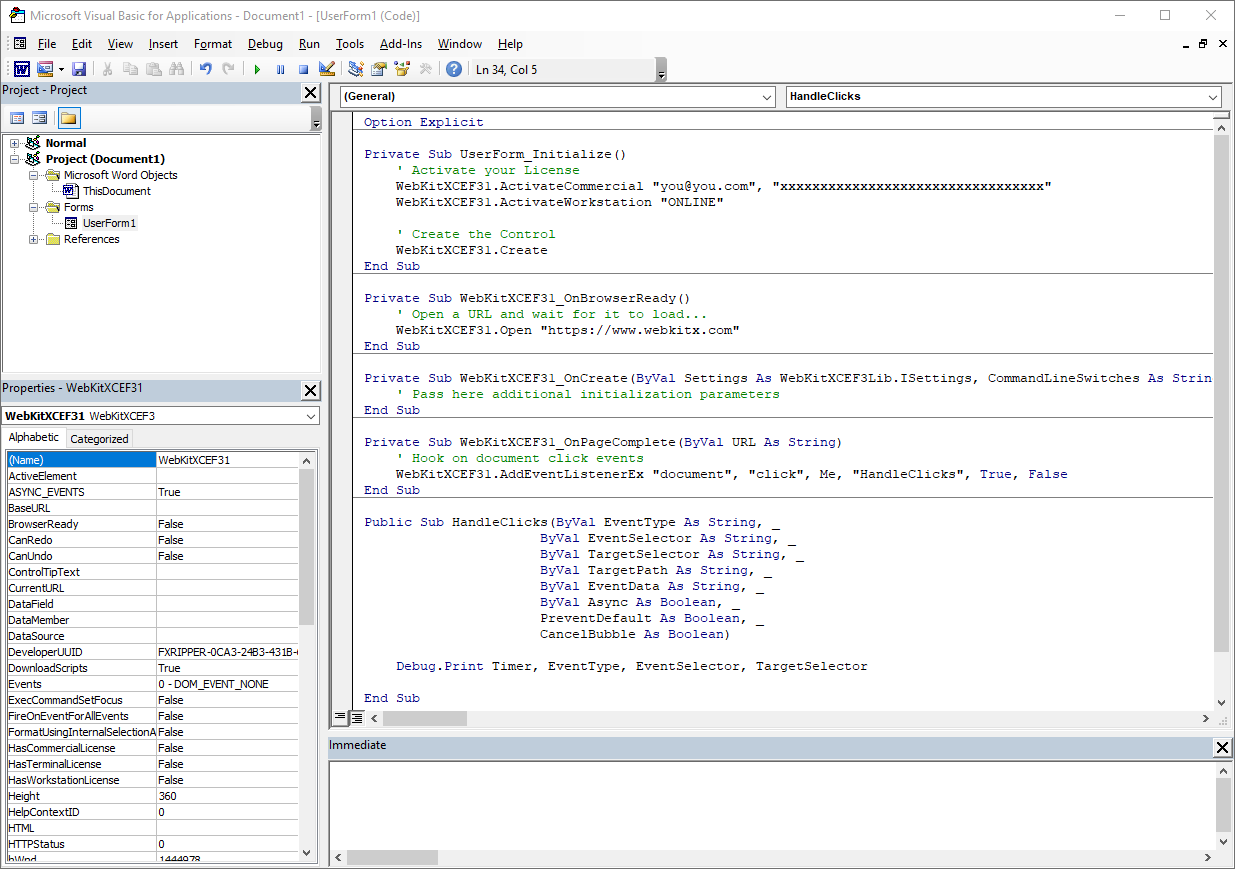Switch to Full Module View in code window
1235x869 pixels.
click(356, 717)
